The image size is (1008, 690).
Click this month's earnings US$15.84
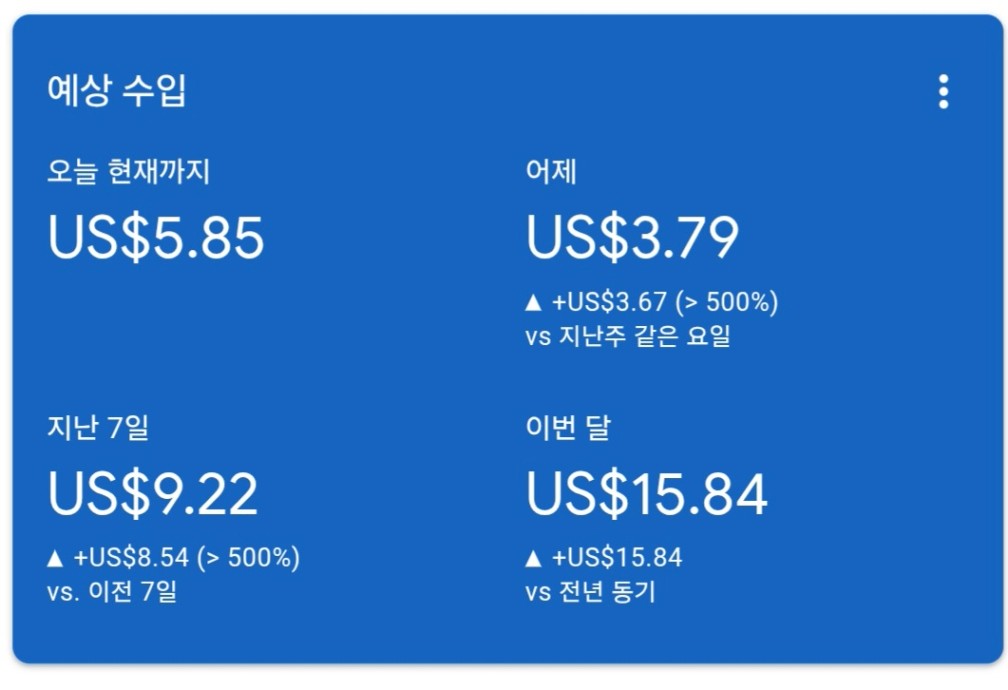coord(647,493)
